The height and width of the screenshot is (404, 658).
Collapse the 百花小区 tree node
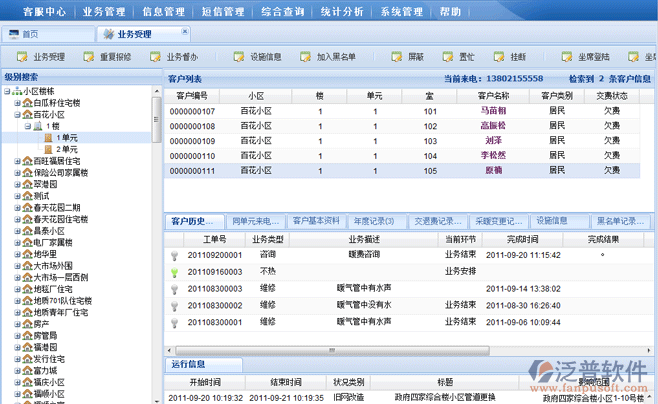coord(19,115)
